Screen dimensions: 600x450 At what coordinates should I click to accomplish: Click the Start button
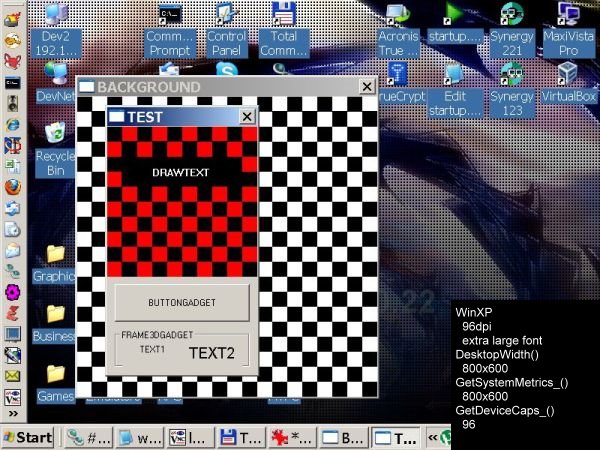28,437
